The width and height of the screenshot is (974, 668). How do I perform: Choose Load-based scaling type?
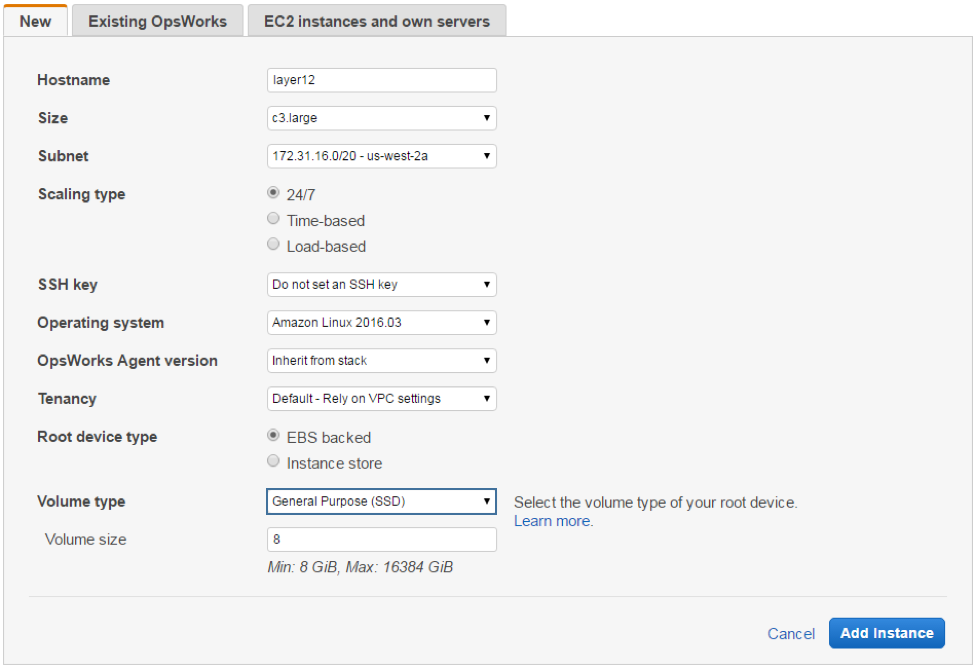(x=274, y=245)
